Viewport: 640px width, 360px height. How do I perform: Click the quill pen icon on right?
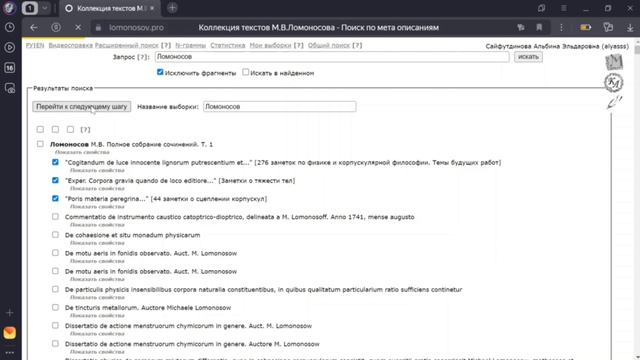coord(614,102)
